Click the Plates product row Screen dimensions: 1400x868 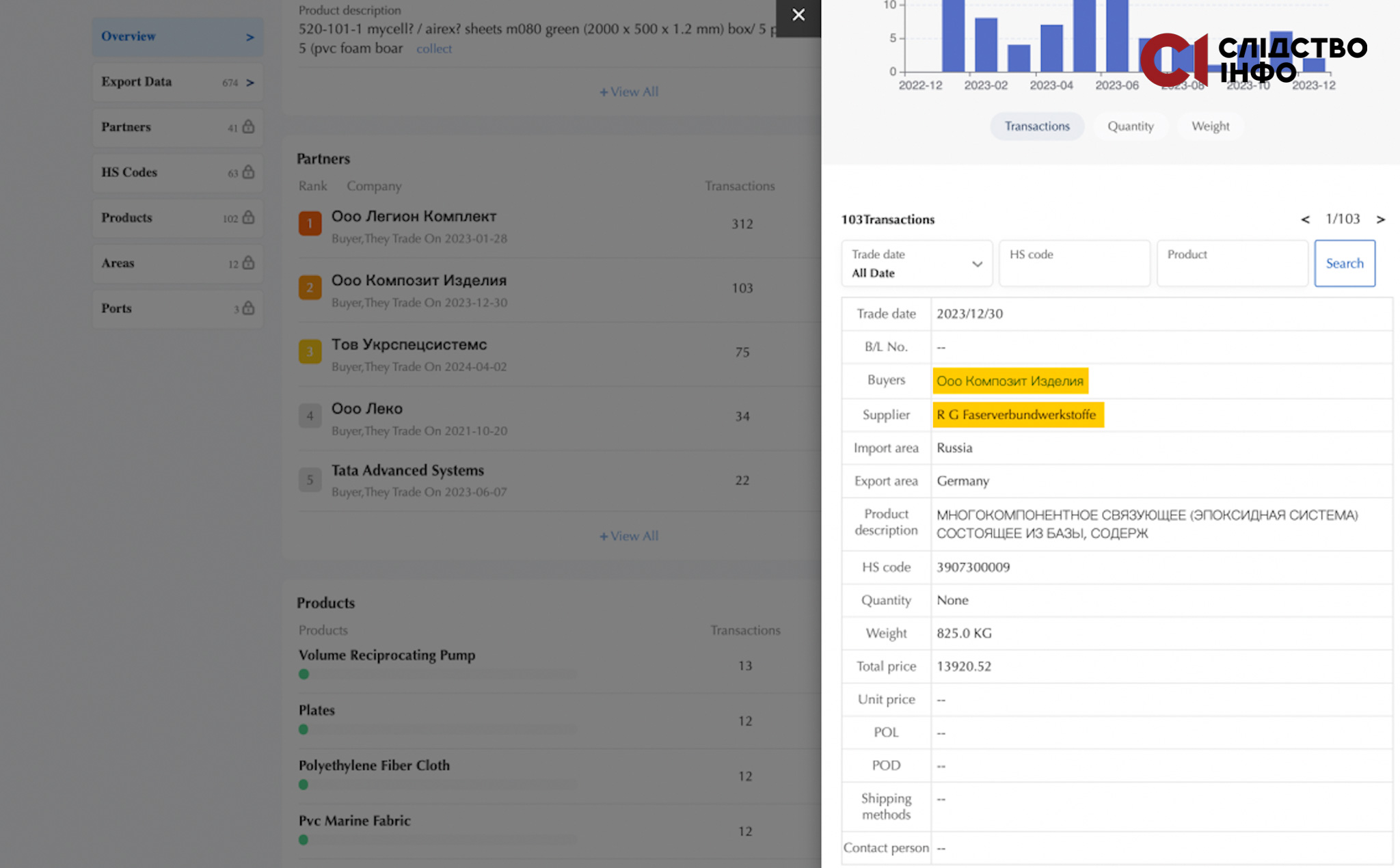pyautogui.click(x=317, y=711)
